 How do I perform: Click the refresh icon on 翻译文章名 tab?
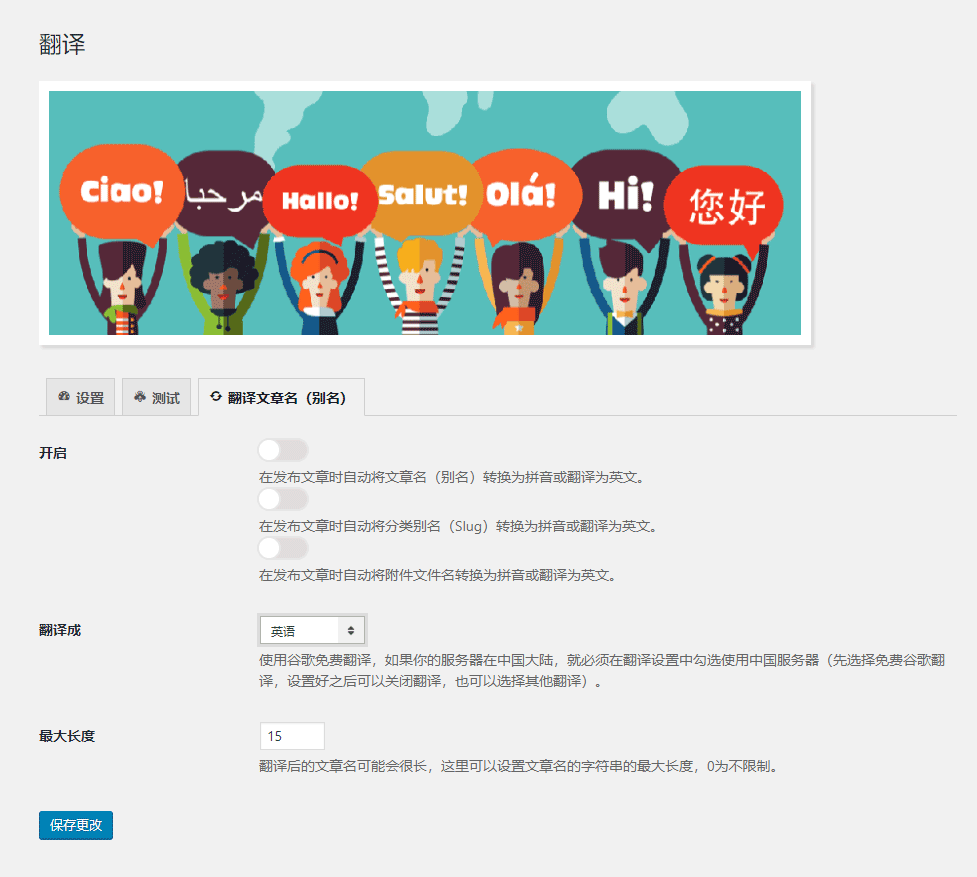(x=216, y=397)
